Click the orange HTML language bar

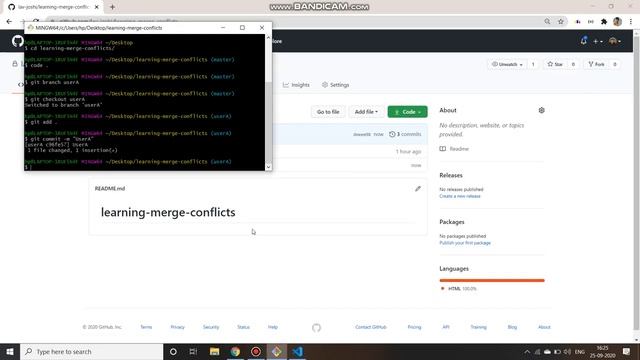492,280
